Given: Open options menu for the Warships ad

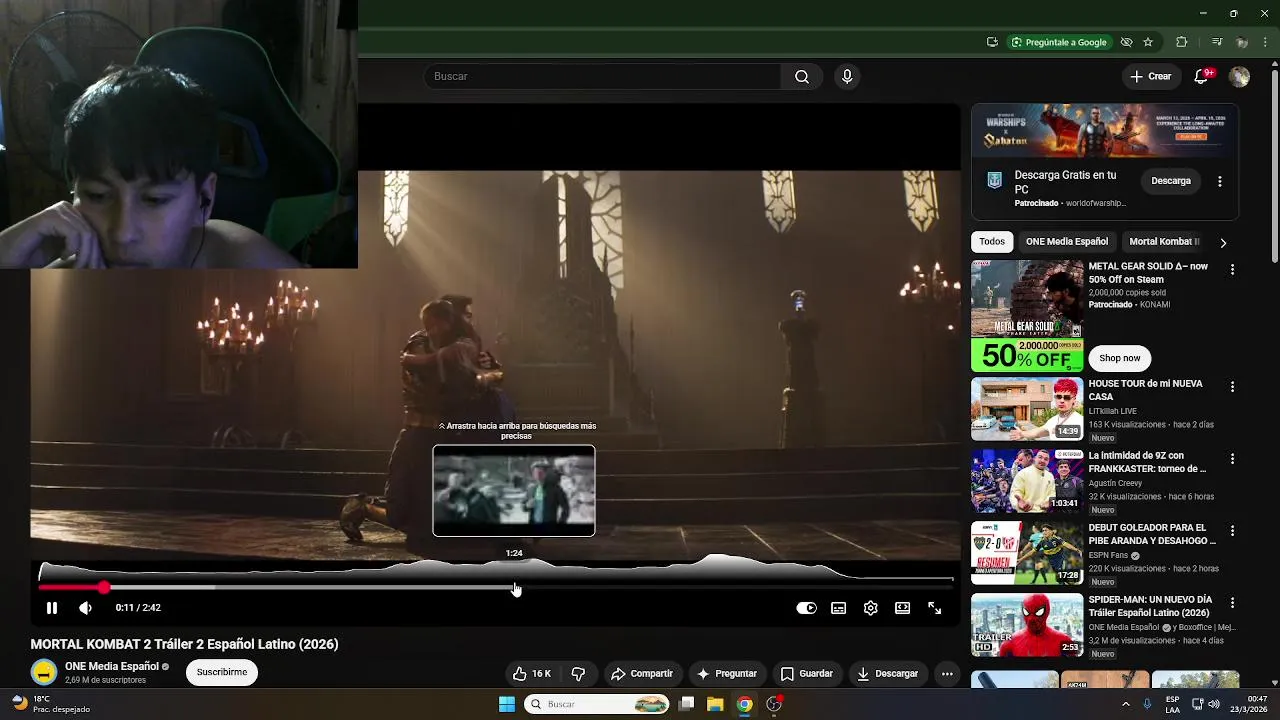Looking at the screenshot, I should click(x=1219, y=181).
